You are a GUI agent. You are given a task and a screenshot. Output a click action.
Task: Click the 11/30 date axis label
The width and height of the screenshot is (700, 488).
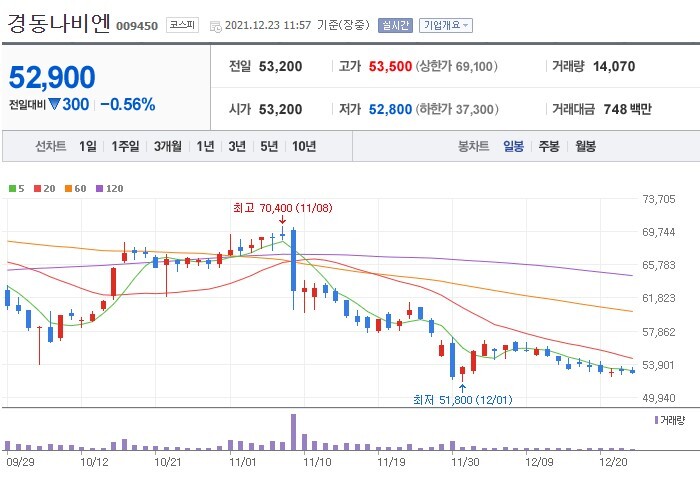click(x=465, y=462)
